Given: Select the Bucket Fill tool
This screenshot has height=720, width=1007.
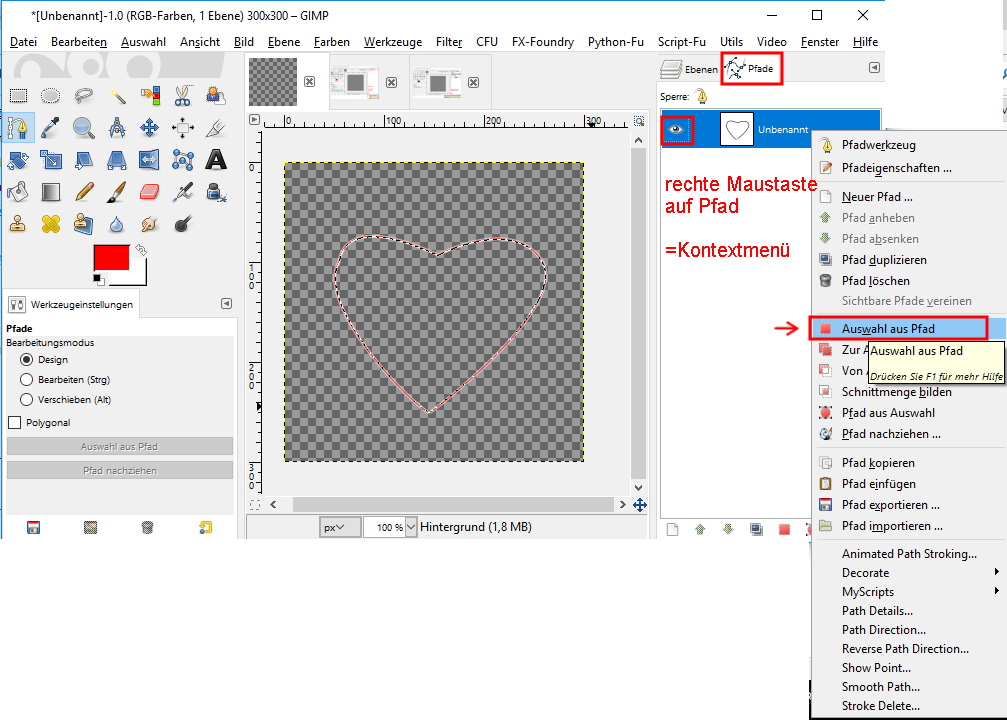Looking at the screenshot, I should 18,192.
